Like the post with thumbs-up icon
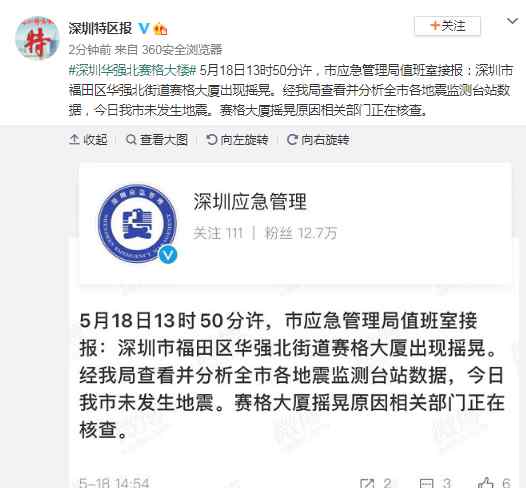This screenshot has height=488, width=526. [x=486, y=482]
